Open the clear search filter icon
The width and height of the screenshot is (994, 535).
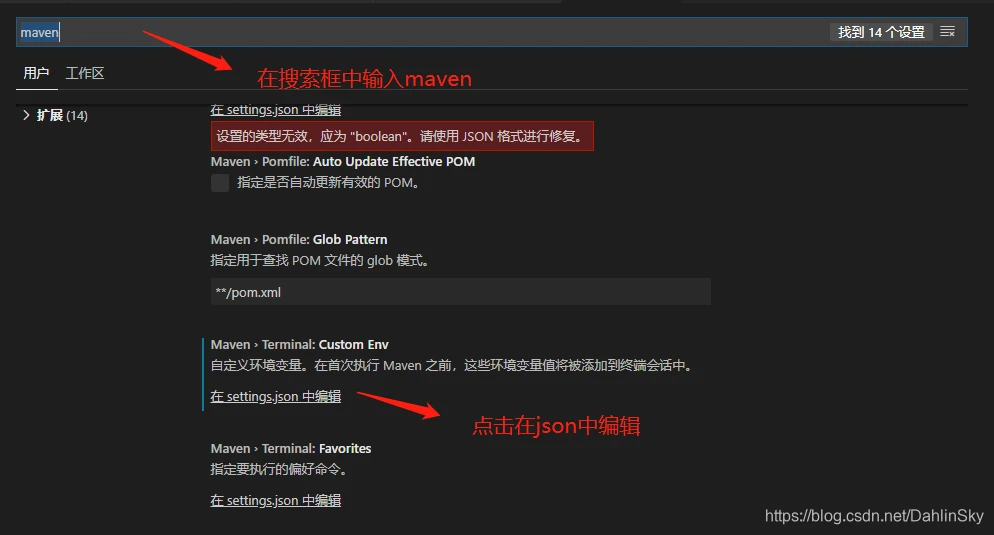pos(947,32)
